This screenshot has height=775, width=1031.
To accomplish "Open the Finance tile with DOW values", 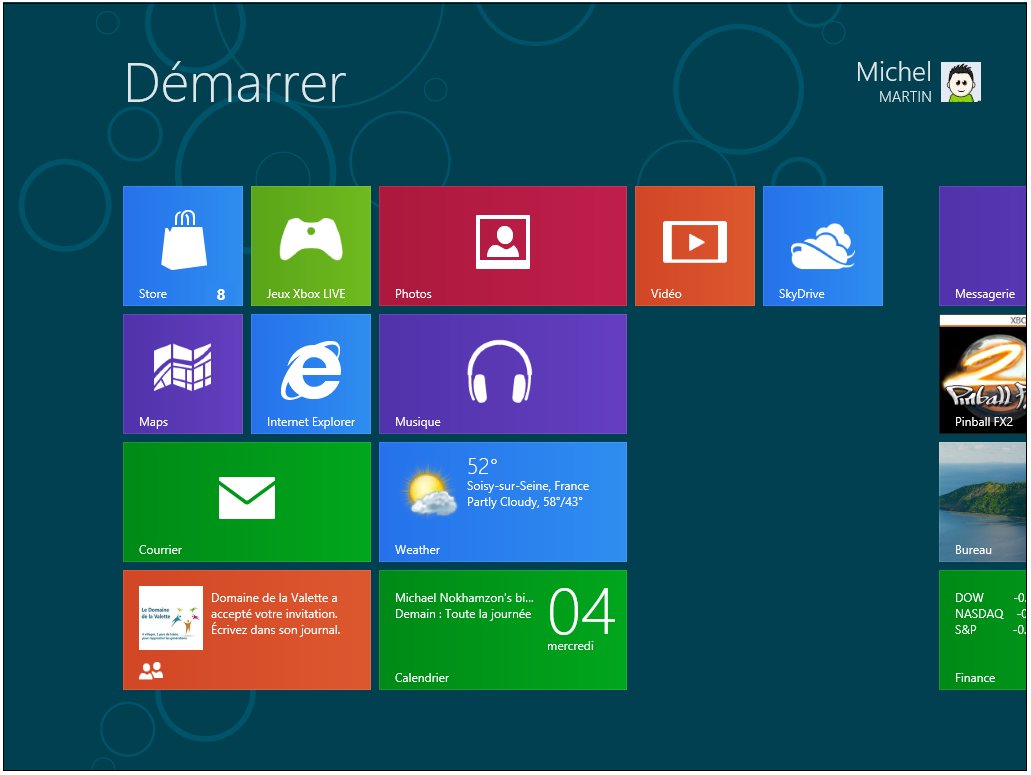I will 982,630.
